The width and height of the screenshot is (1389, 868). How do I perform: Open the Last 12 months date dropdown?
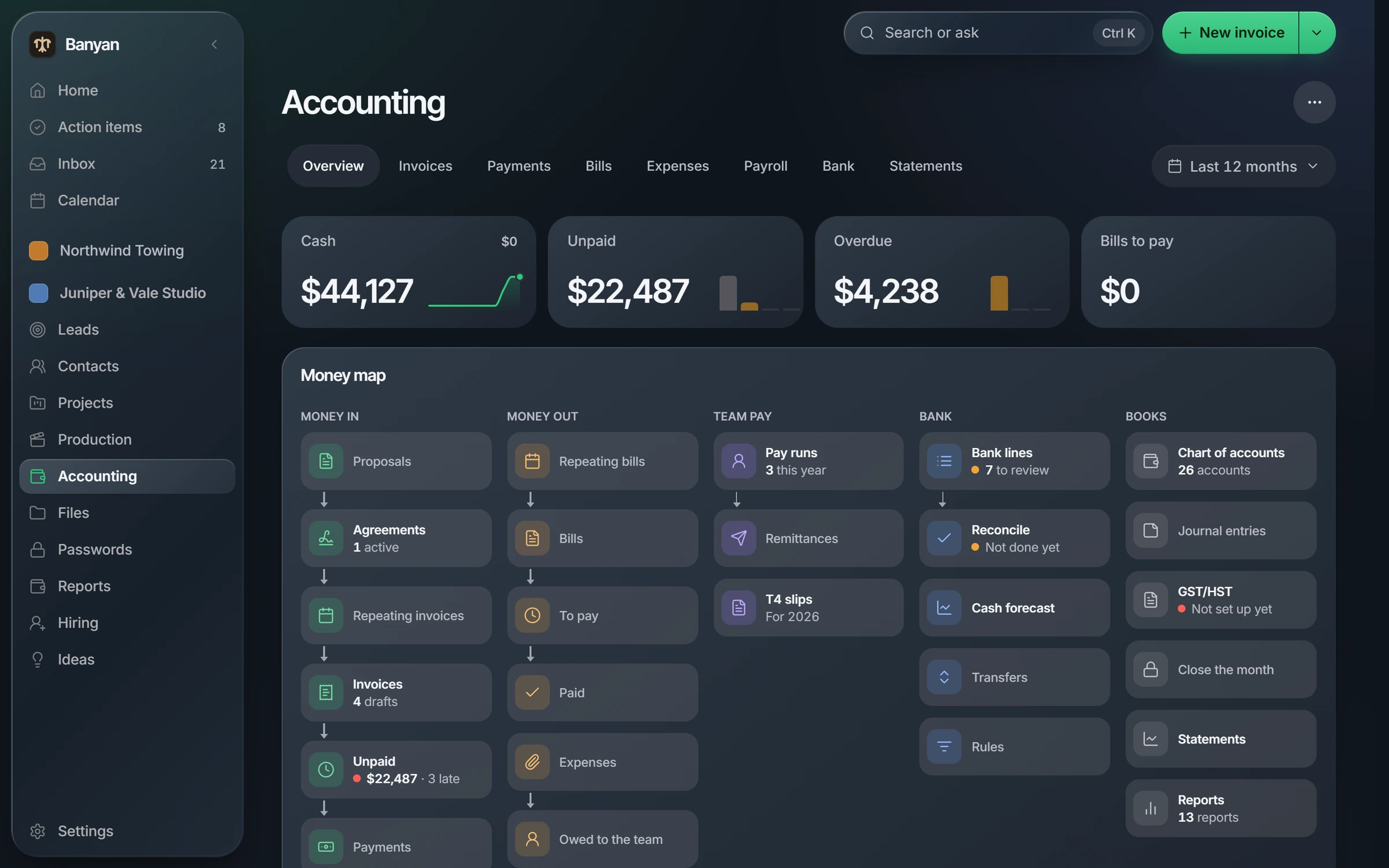click(x=1243, y=166)
